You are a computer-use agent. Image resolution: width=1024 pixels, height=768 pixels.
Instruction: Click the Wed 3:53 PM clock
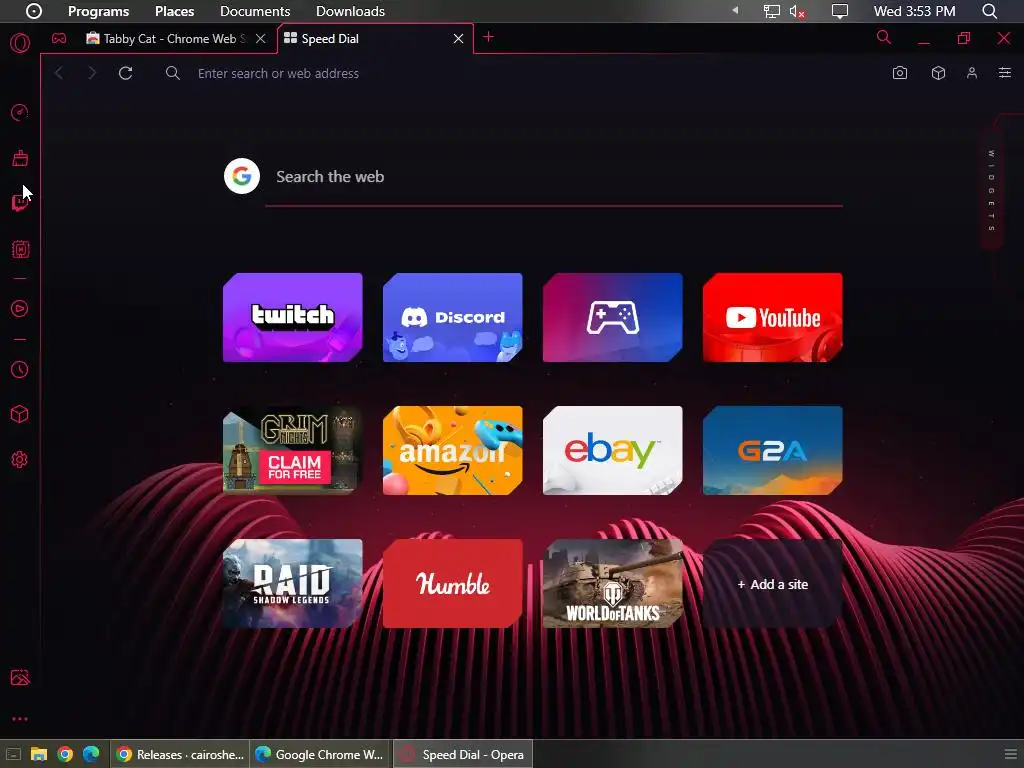[x=914, y=11]
